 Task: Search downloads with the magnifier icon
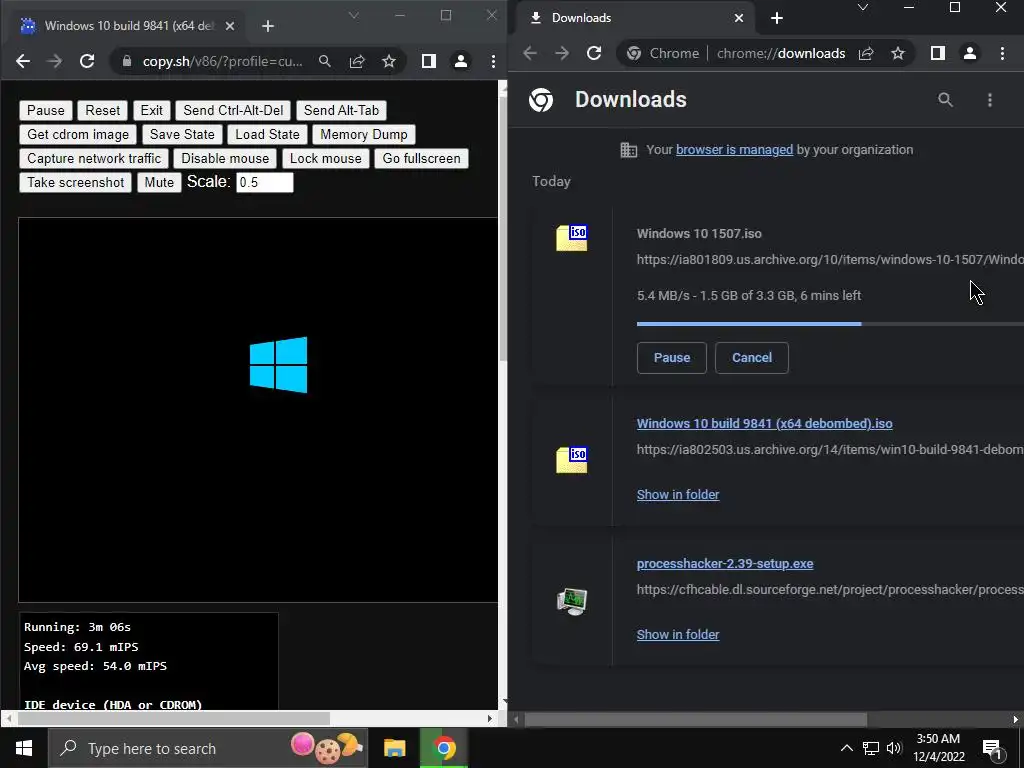(945, 100)
